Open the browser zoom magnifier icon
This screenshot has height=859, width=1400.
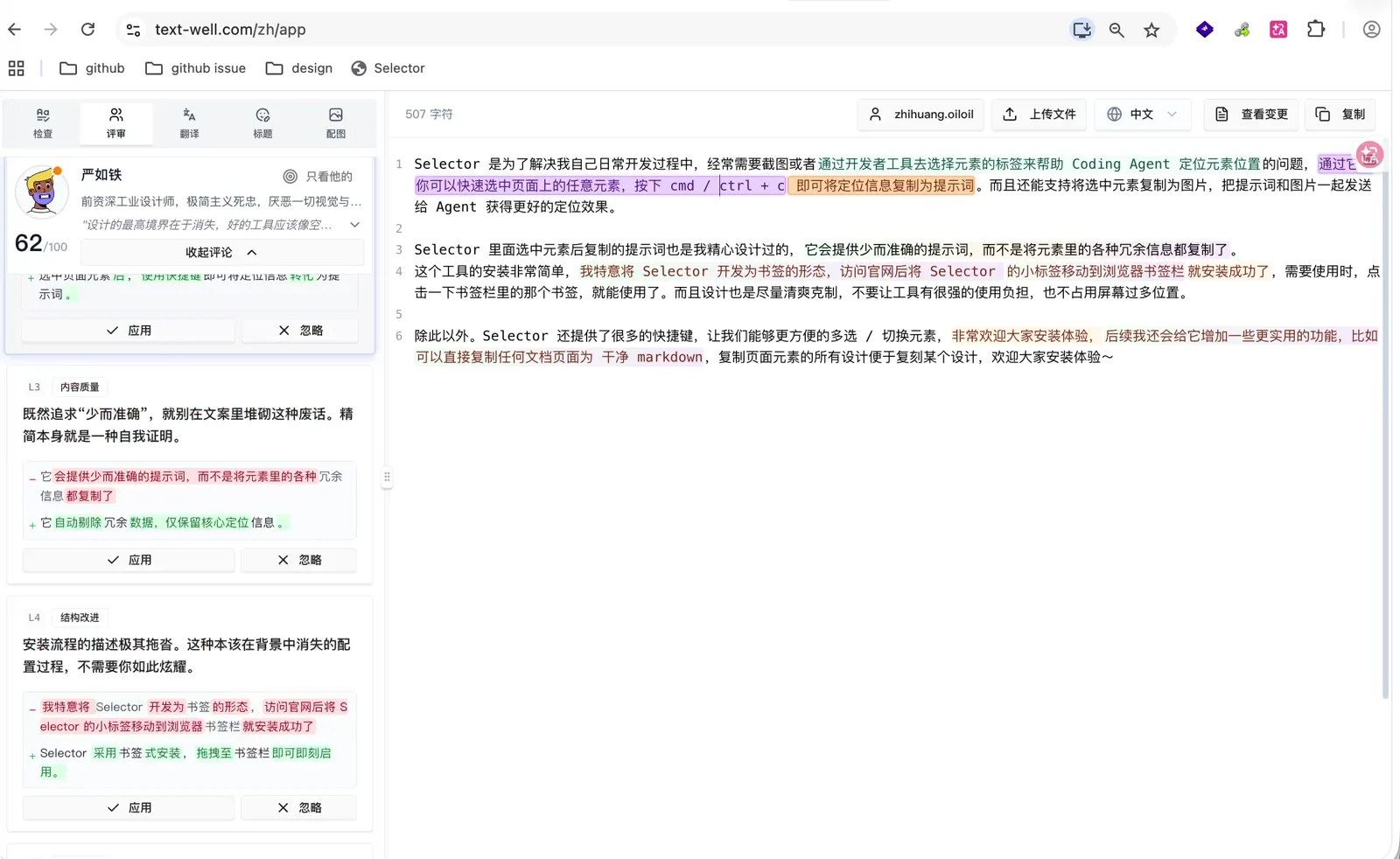[x=1116, y=30]
